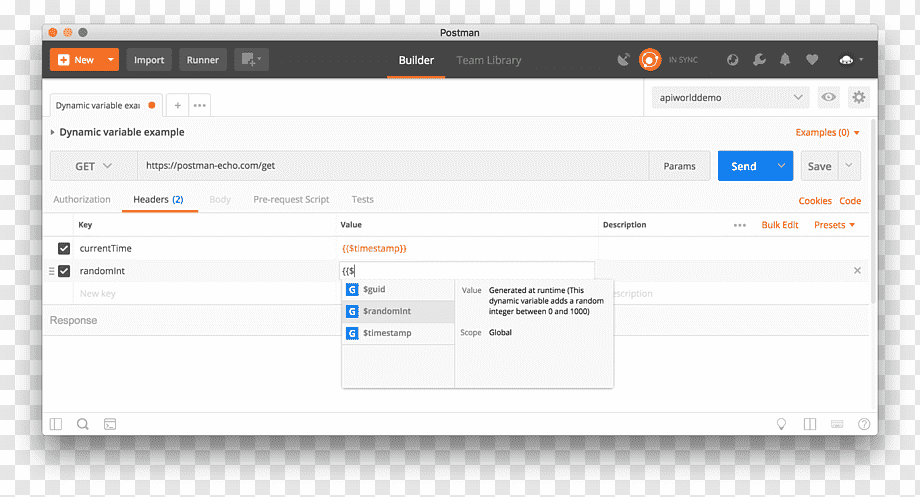Click the Cookies link
Image resolution: width=920 pixels, height=497 pixels.
[815, 201]
